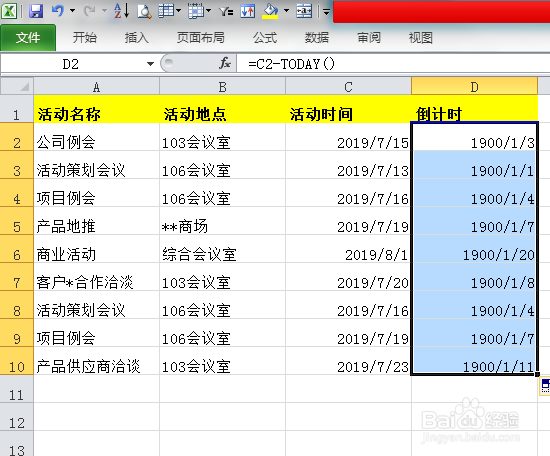Switch to the 开始 tab

[85, 38]
